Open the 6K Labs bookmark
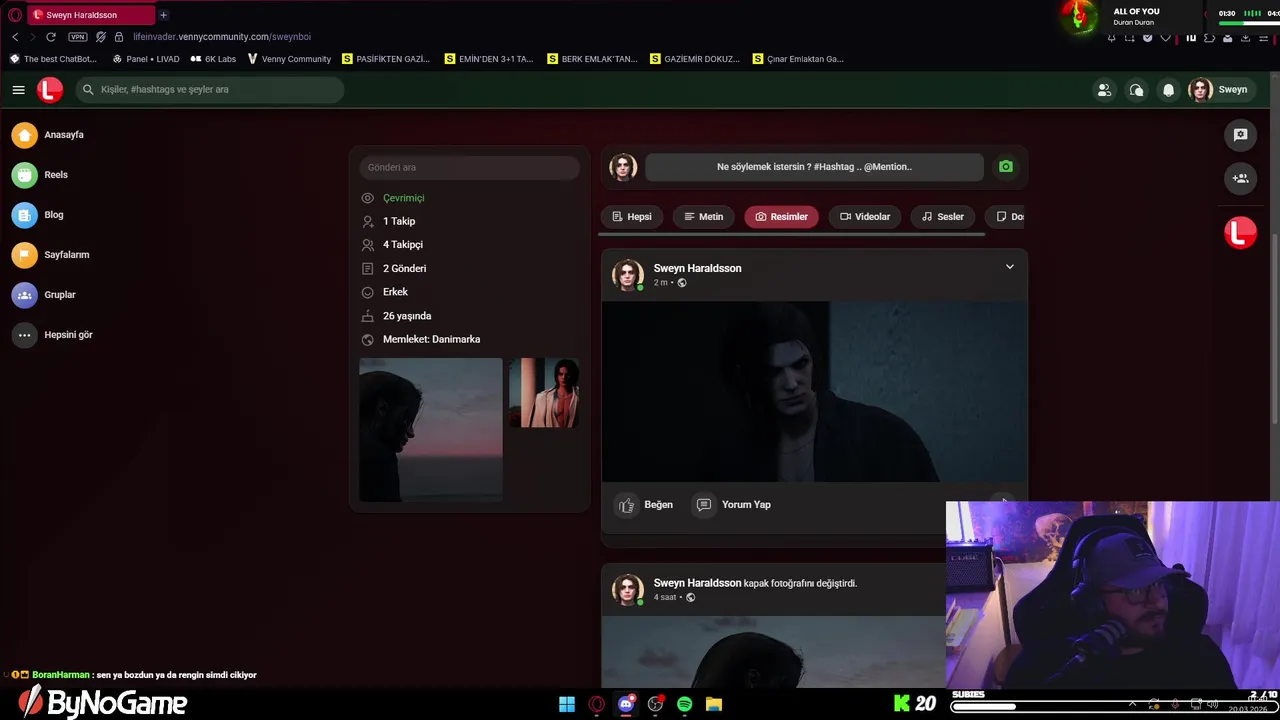1280x720 pixels. [213, 59]
